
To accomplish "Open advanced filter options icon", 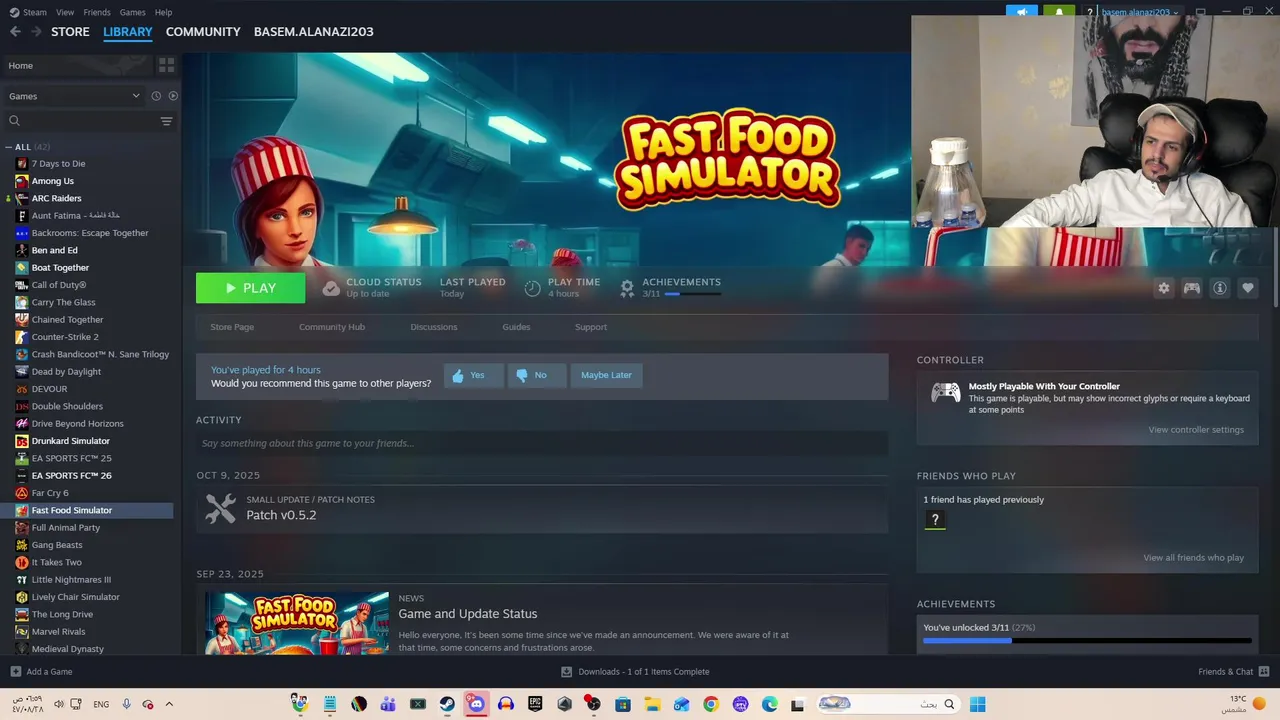I will (x=166, y=121).
